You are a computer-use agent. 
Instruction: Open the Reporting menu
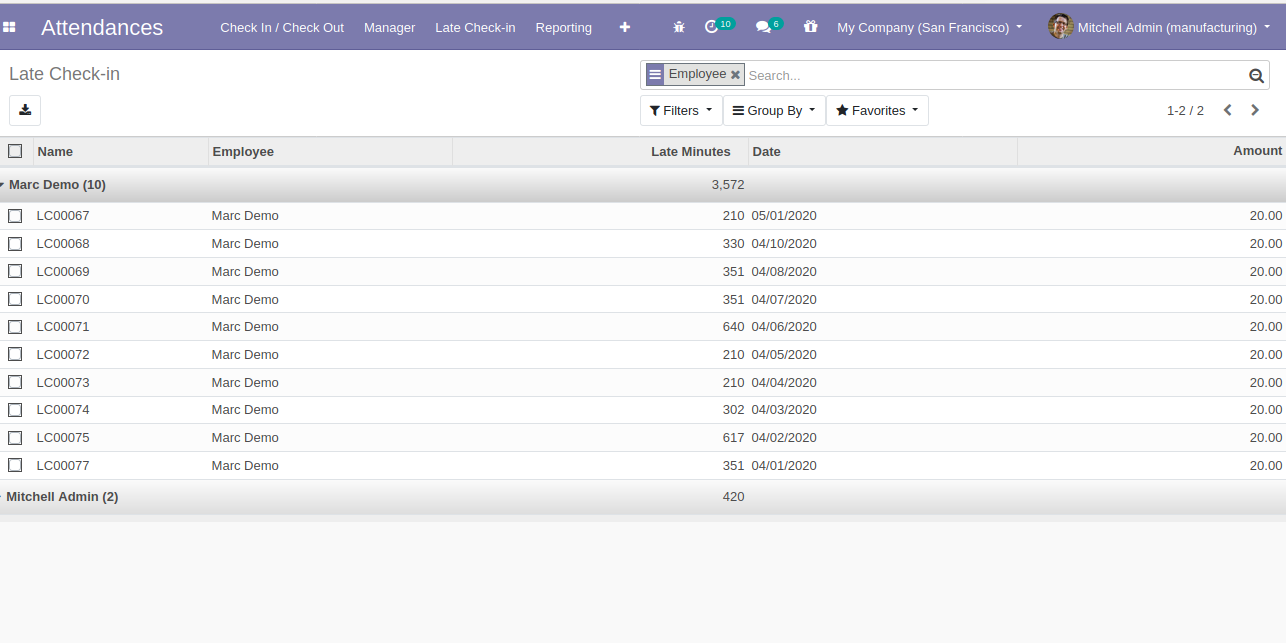564,27
